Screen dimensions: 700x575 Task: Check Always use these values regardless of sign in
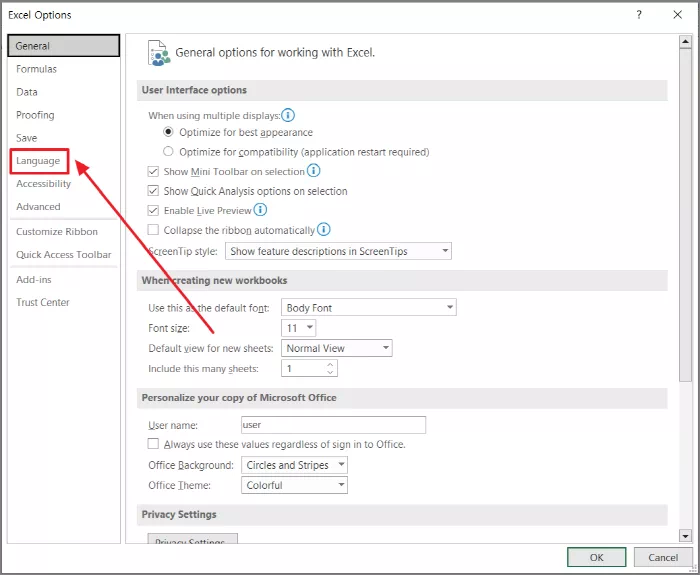click(x=153, y=444)
